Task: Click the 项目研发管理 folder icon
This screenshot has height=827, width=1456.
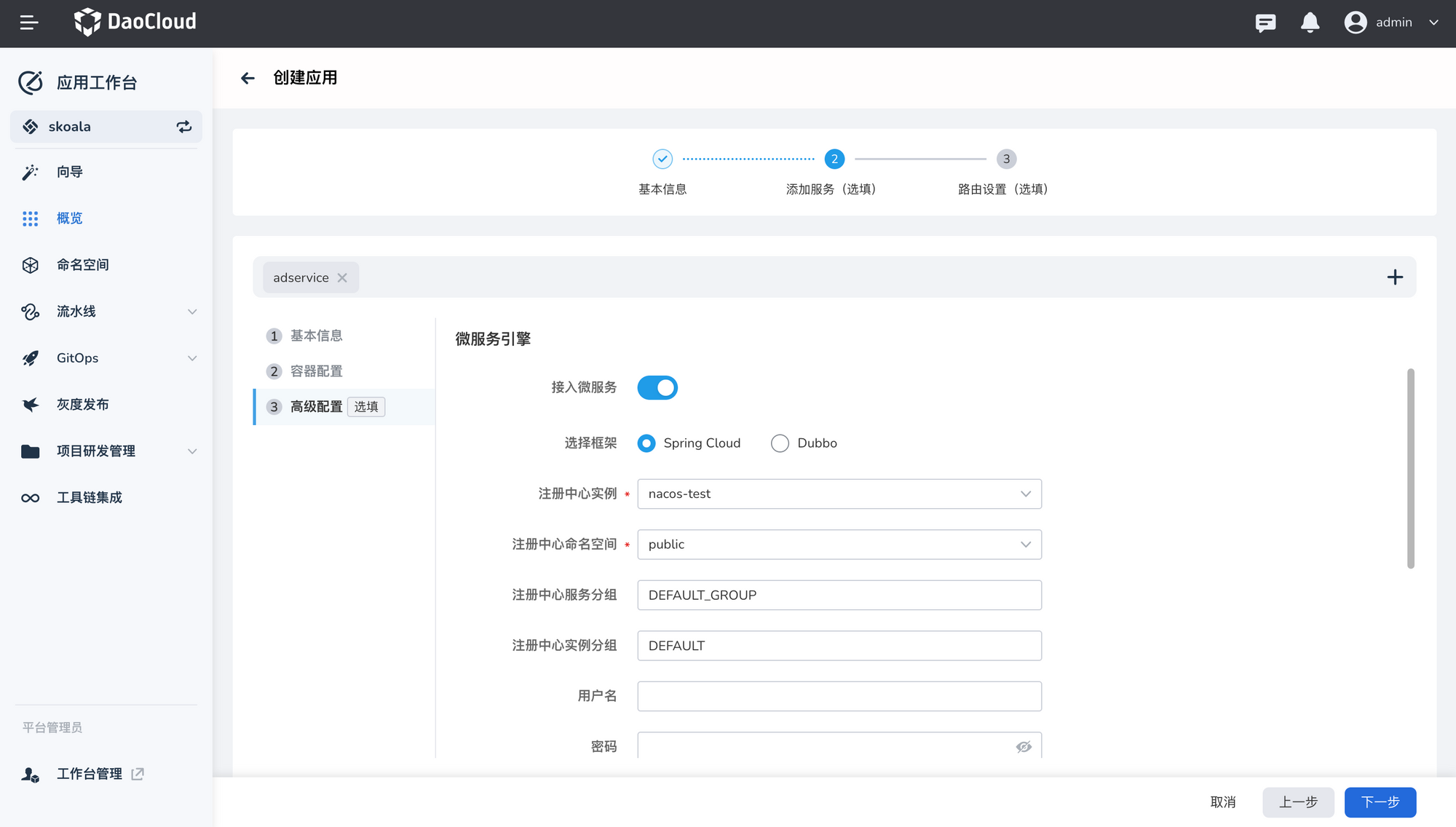Action: (x=30, y=451)
